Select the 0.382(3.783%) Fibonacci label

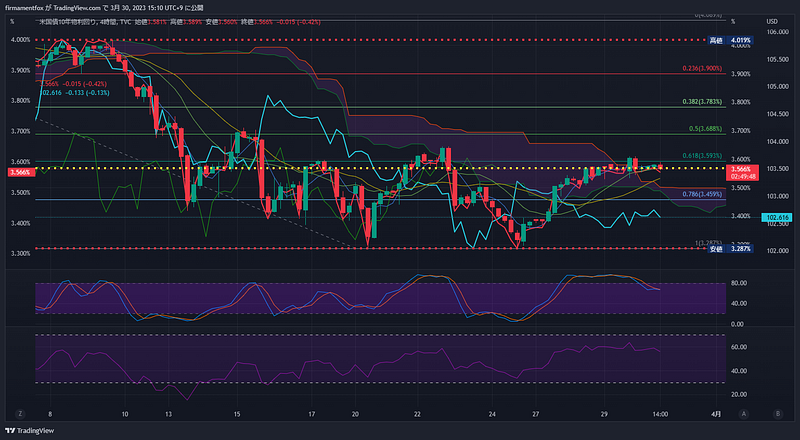point(702,102)
